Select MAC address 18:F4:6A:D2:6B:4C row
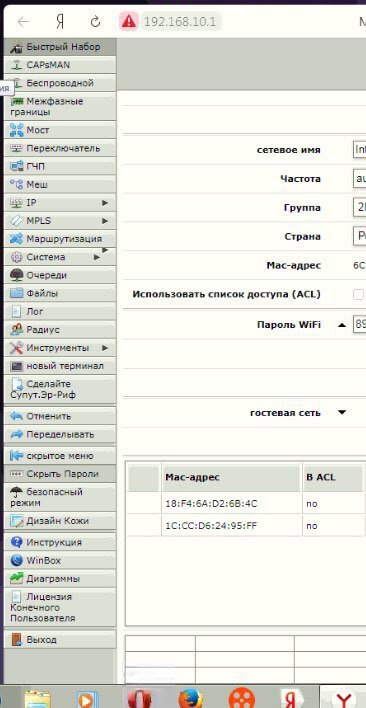Screen dimensions: 366x708 pos(246,504)
